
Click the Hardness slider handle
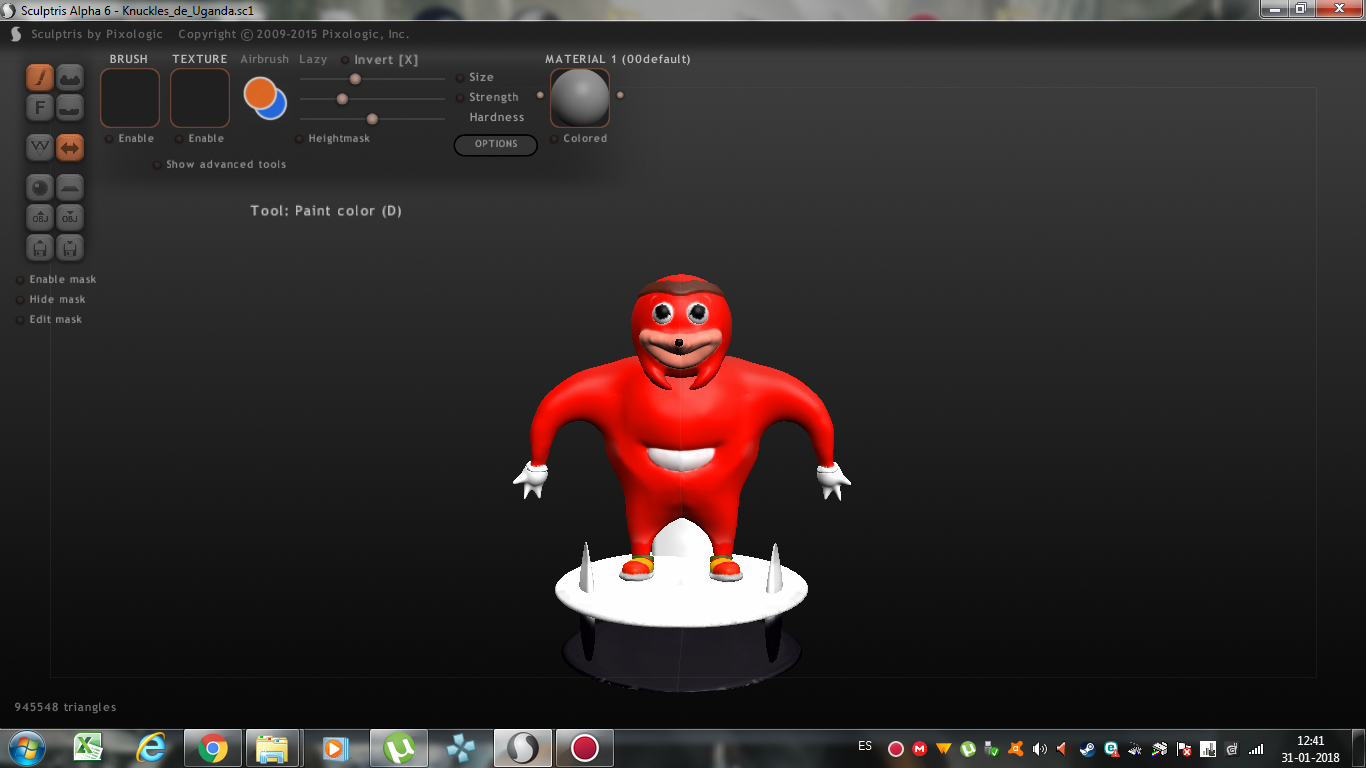(372, 119)
